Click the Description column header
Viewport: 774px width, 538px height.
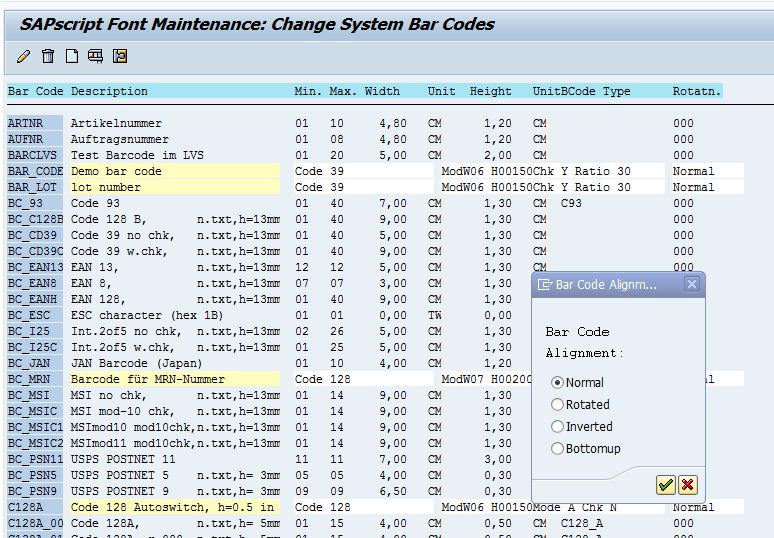click(x=109, y=91)
